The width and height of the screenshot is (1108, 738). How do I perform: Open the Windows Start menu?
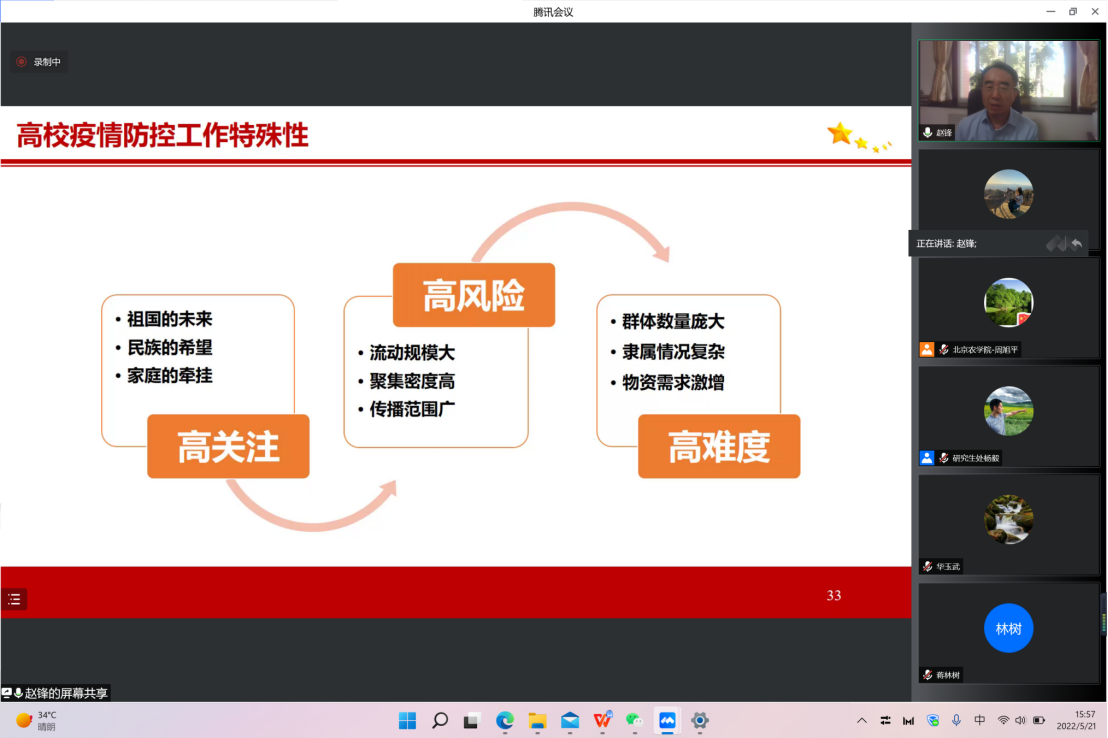(407, 720)
